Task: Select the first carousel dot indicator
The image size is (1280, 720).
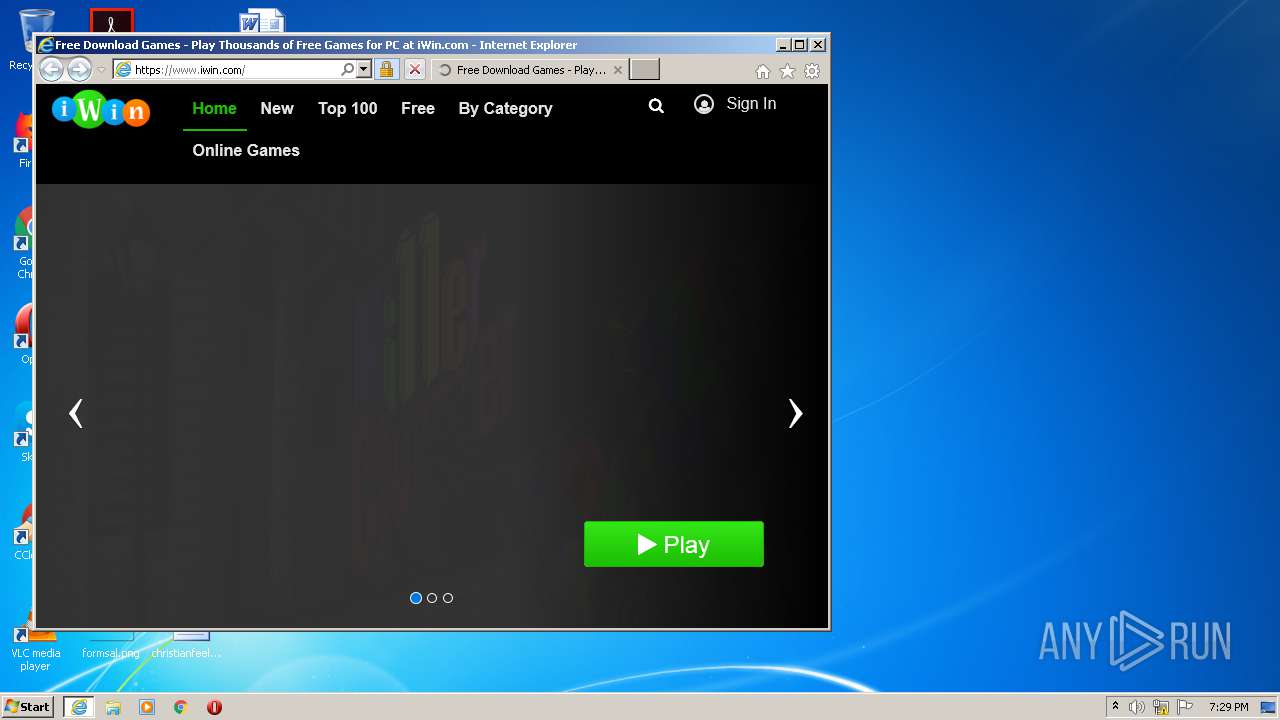Action: (x=416, y=598)
